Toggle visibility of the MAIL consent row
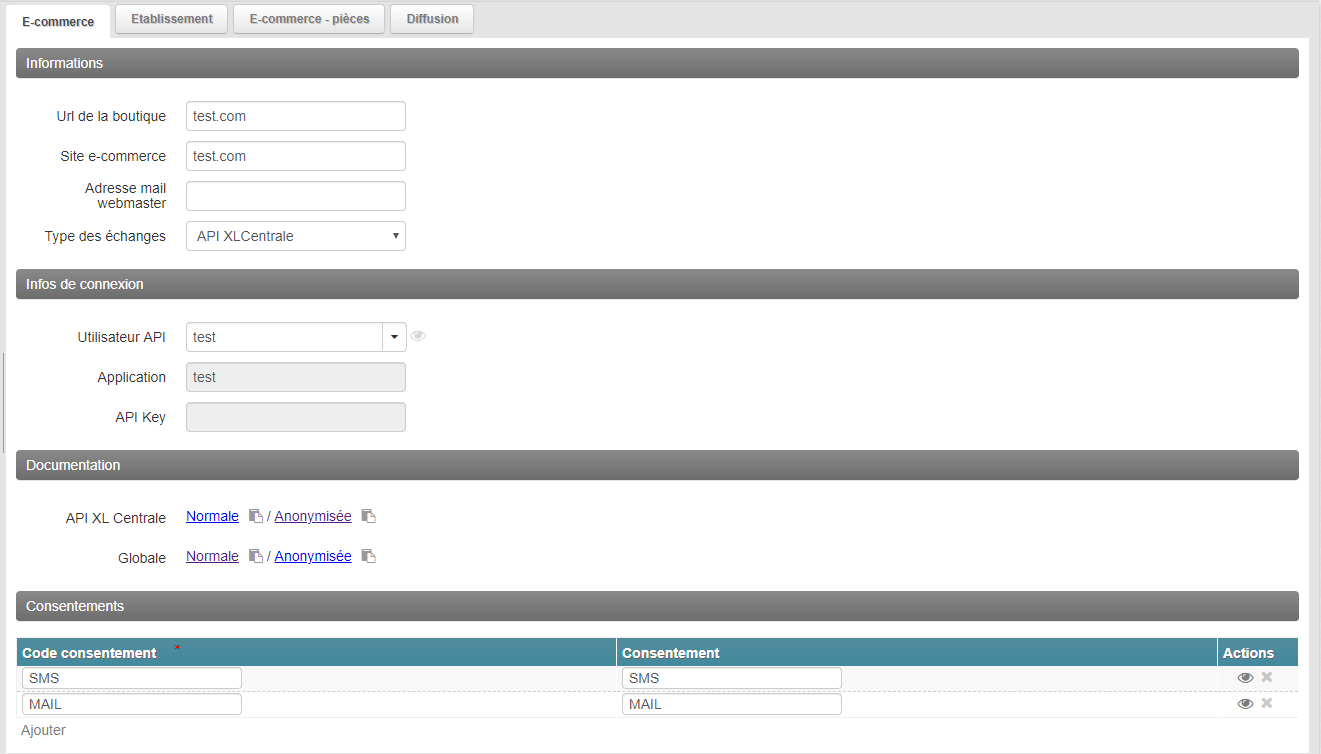The image size is (1321, 754). (1245, 703)
